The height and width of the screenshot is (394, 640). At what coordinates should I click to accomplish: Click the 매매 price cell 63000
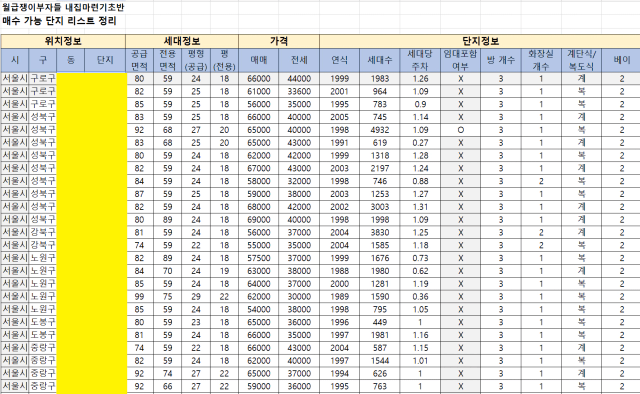tap(259, 271)
